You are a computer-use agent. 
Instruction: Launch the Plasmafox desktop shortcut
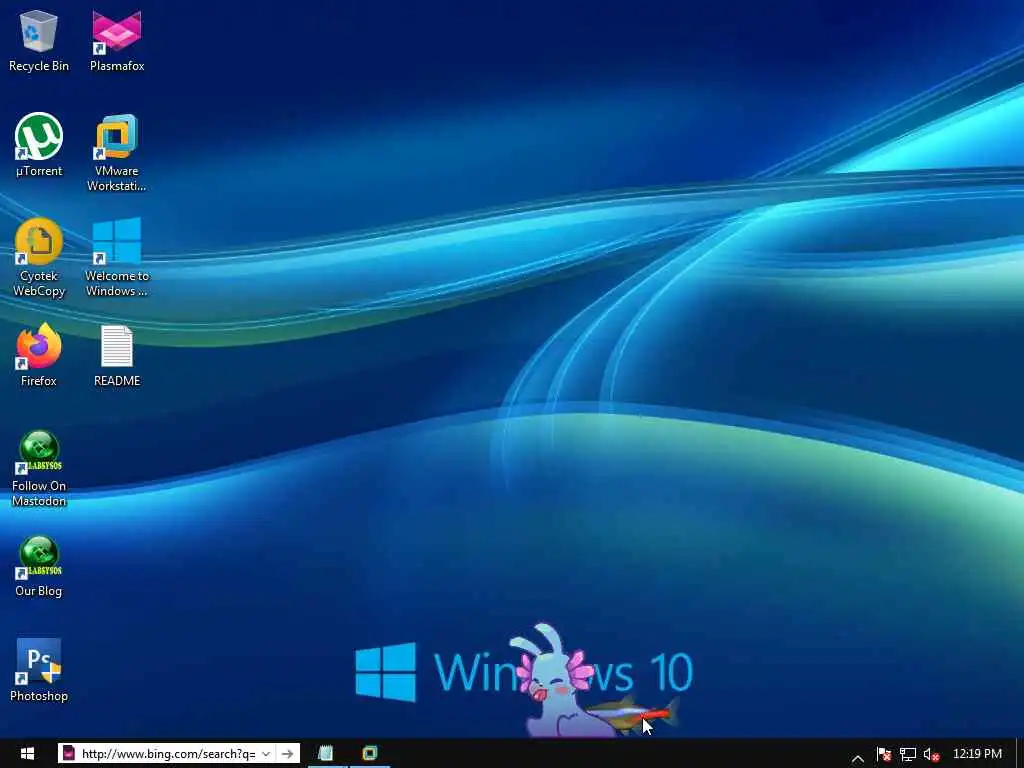point(117,40)
